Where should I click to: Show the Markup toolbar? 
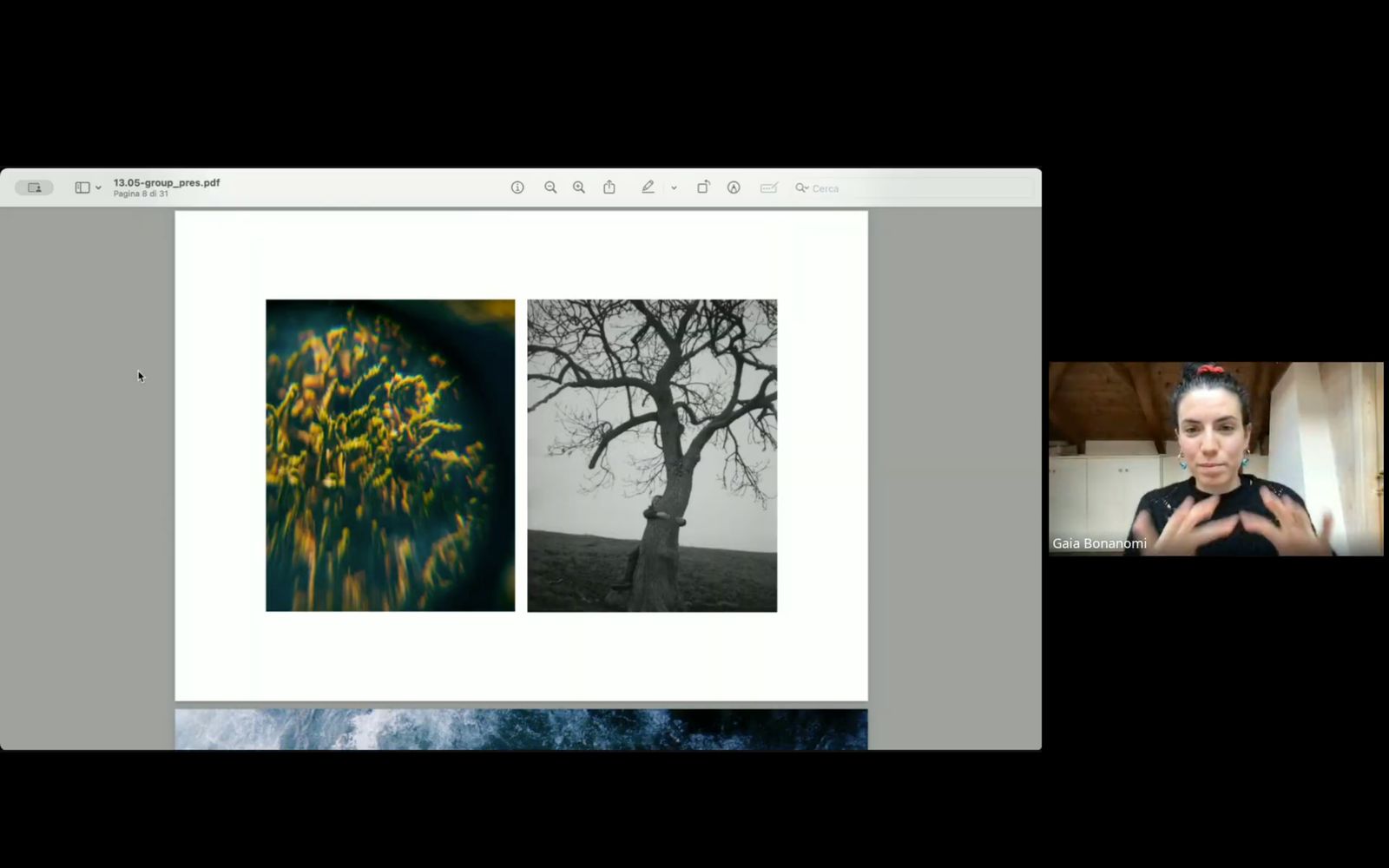[734, 187]
